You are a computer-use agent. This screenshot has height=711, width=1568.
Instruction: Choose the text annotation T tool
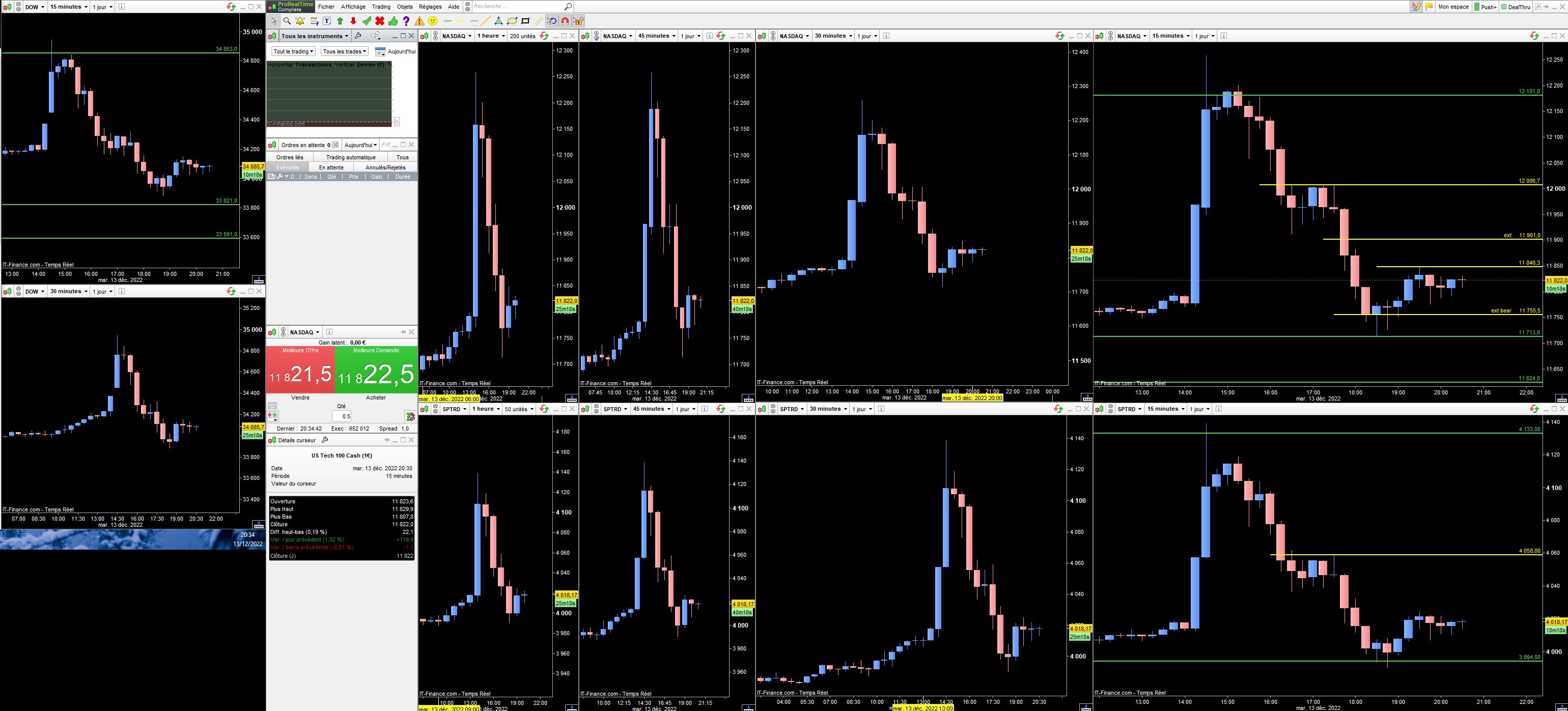pyautogui.click(x=327, y=21)
